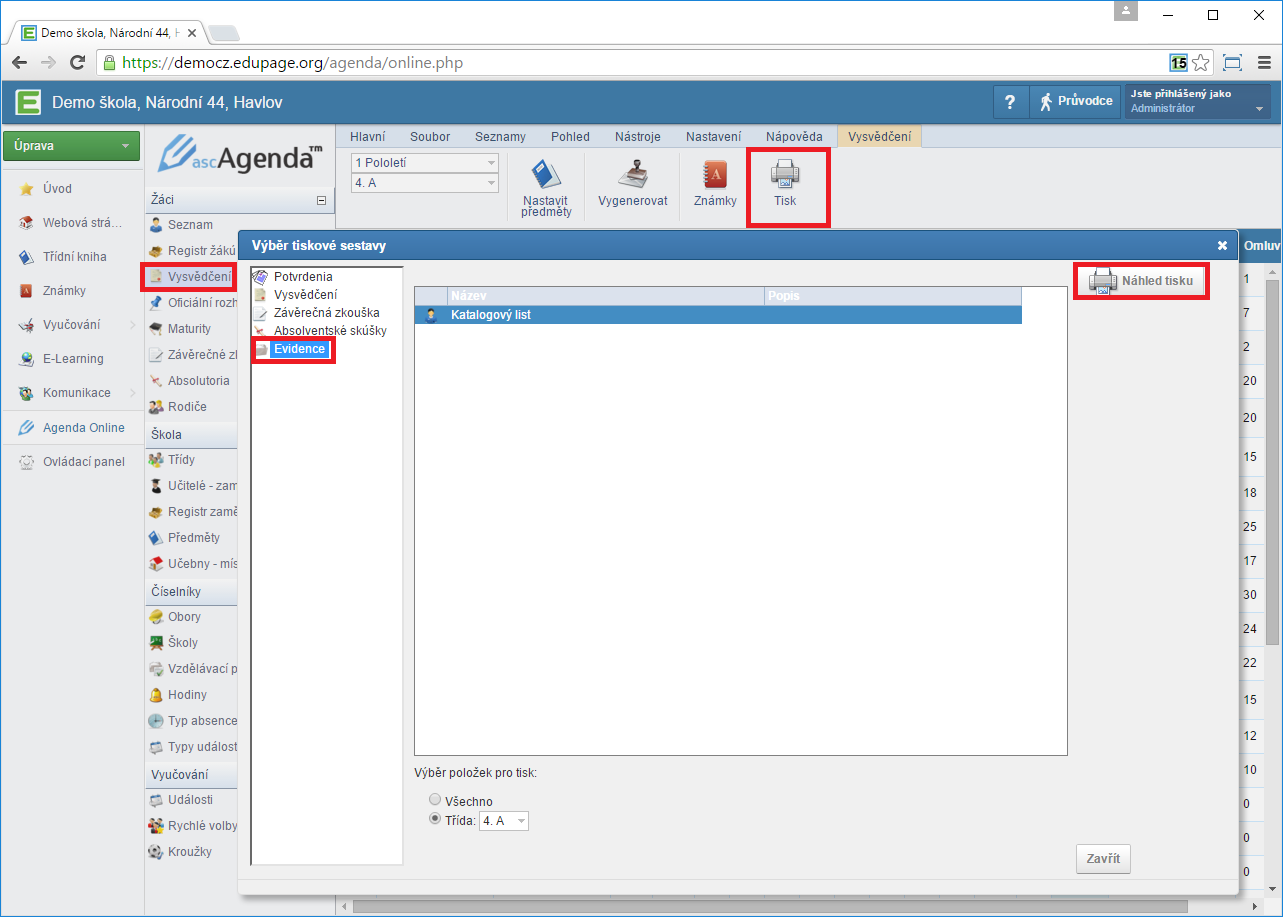Click the Zavřít button

1103,859
